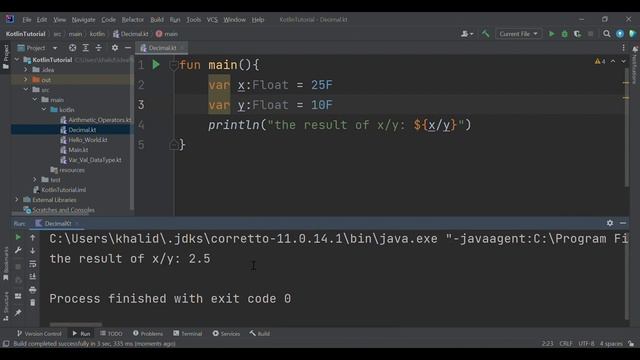Image resolution: width=640 pixels, height=360 pixels.
Task: Open Project panel settings gear
Action: click(115, 48)
